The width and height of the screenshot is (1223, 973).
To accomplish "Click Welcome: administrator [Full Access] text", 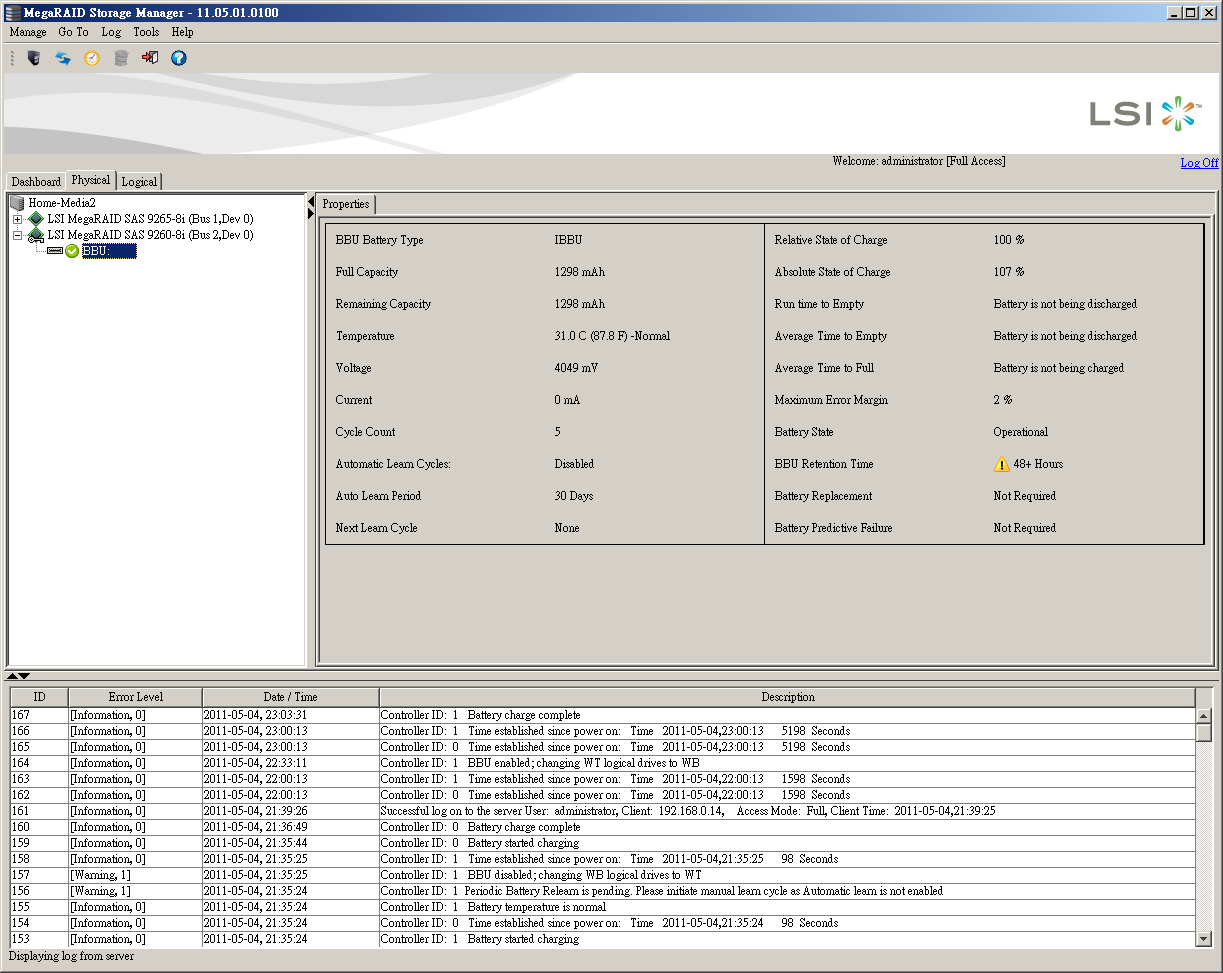I will (919, 161).
